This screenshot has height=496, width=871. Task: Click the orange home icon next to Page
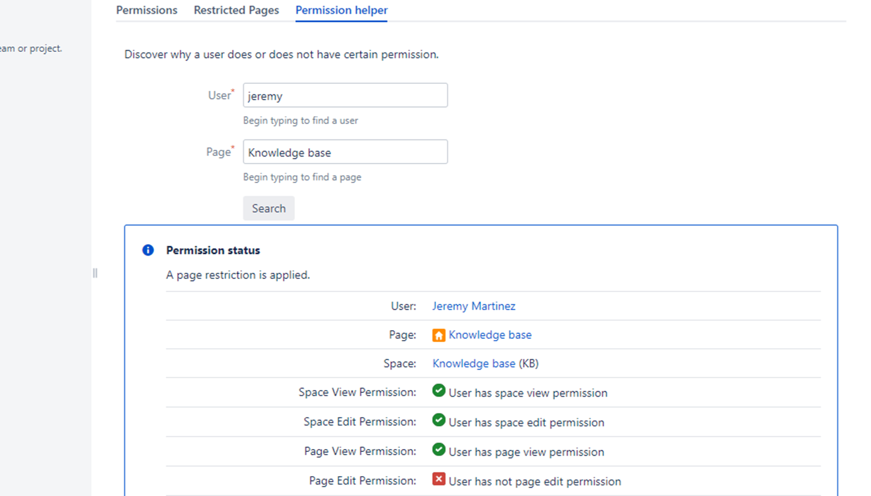[438, 335]
